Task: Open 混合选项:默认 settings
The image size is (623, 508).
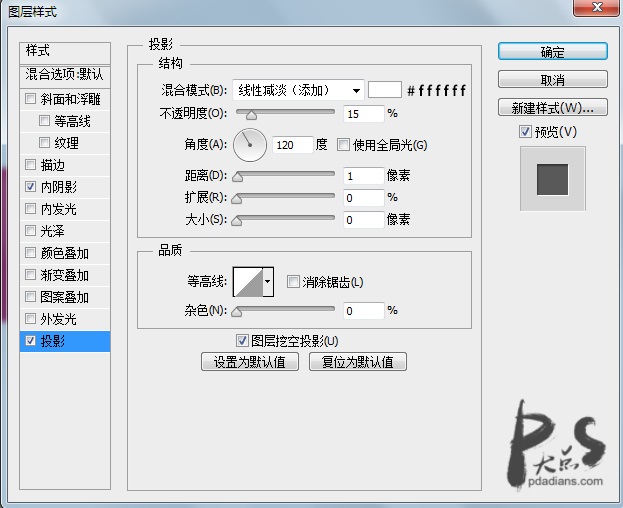Action: tap(65, 75)
